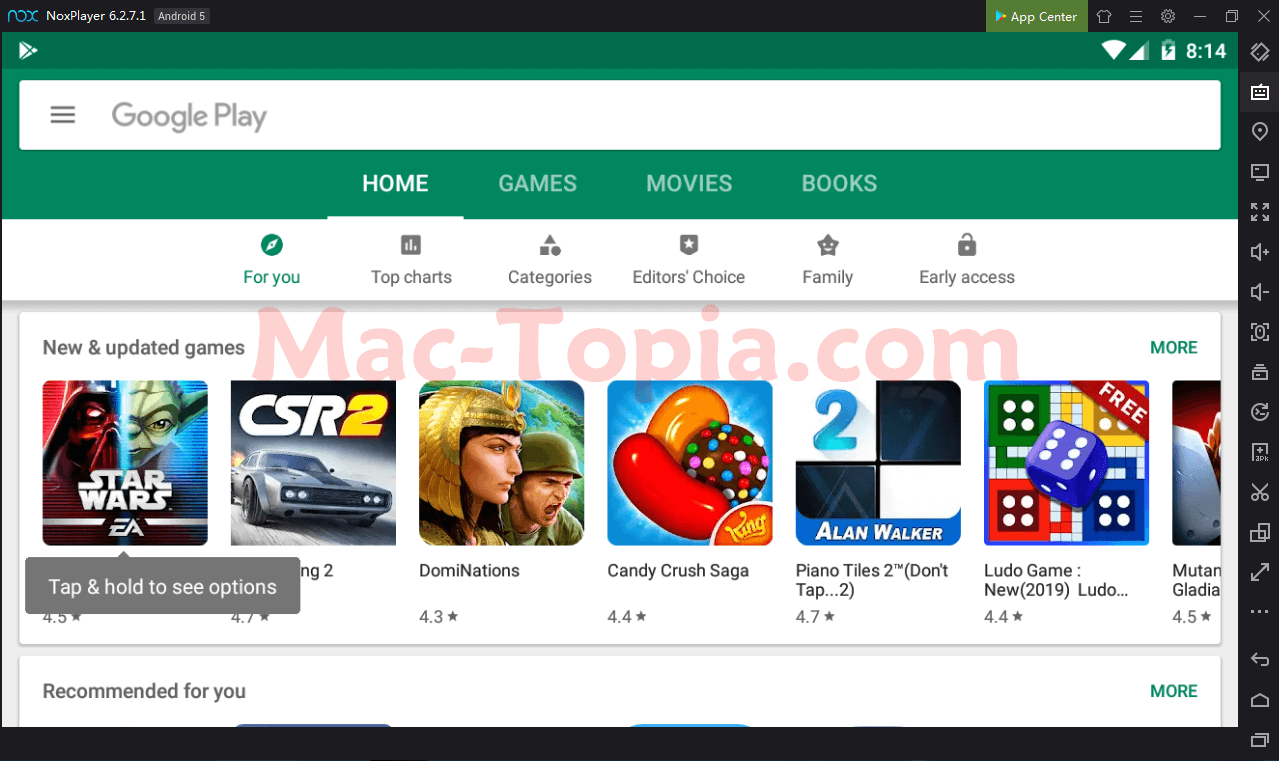Open the Google Play hamburger menu
The height and width of the screenshot is (761, 1279).
(x=63, y=115)
